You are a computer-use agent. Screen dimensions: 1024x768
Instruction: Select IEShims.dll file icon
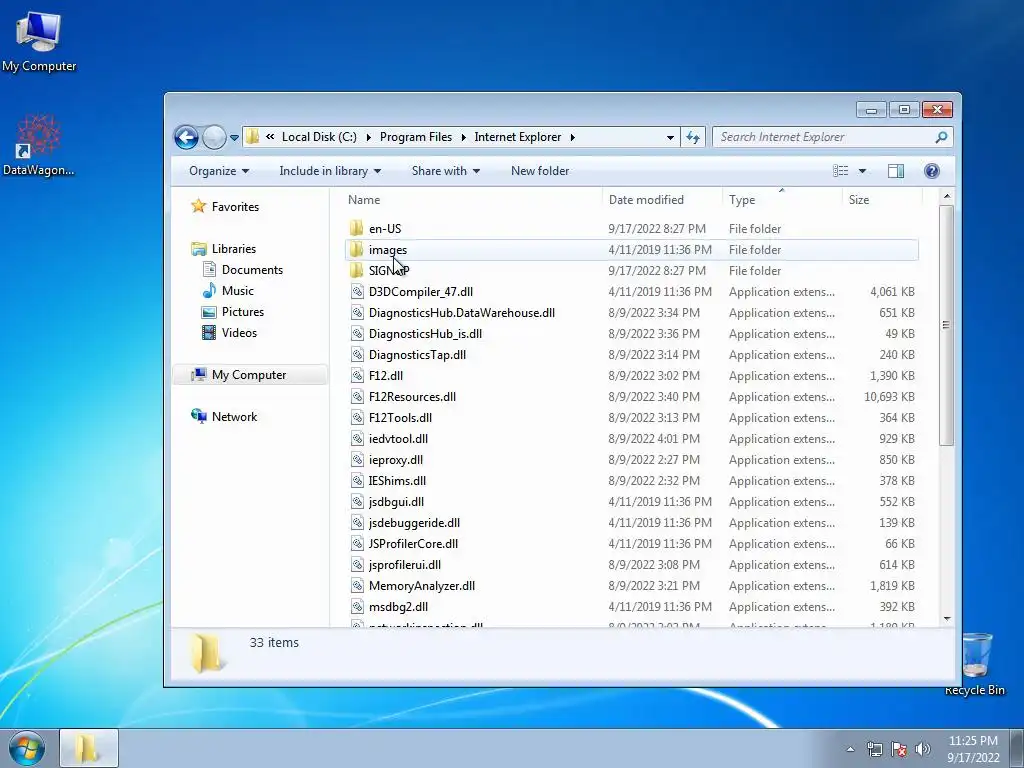[357, 481]
